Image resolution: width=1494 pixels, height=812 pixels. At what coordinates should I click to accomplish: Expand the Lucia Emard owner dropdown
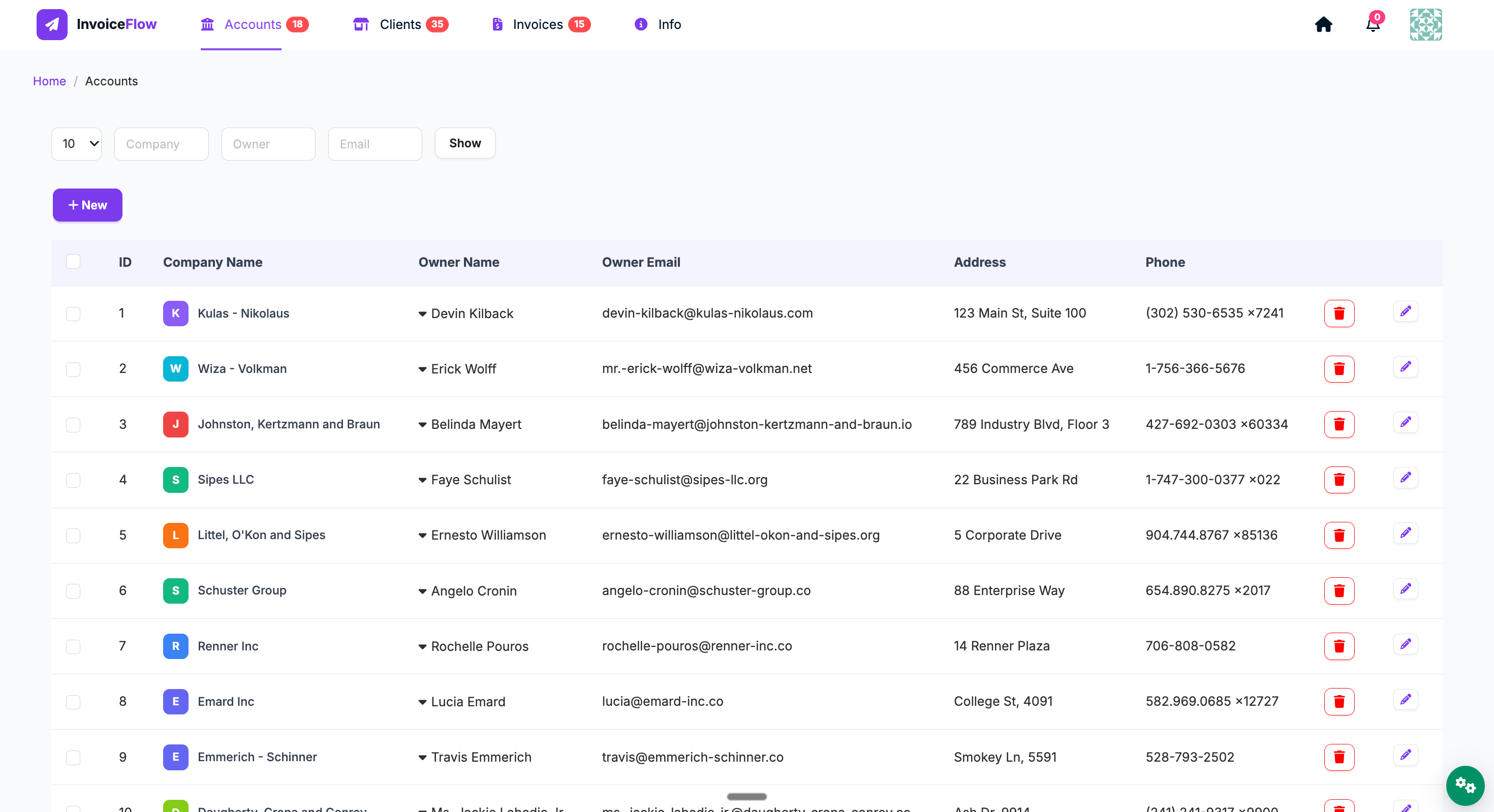tap(422, 702)
